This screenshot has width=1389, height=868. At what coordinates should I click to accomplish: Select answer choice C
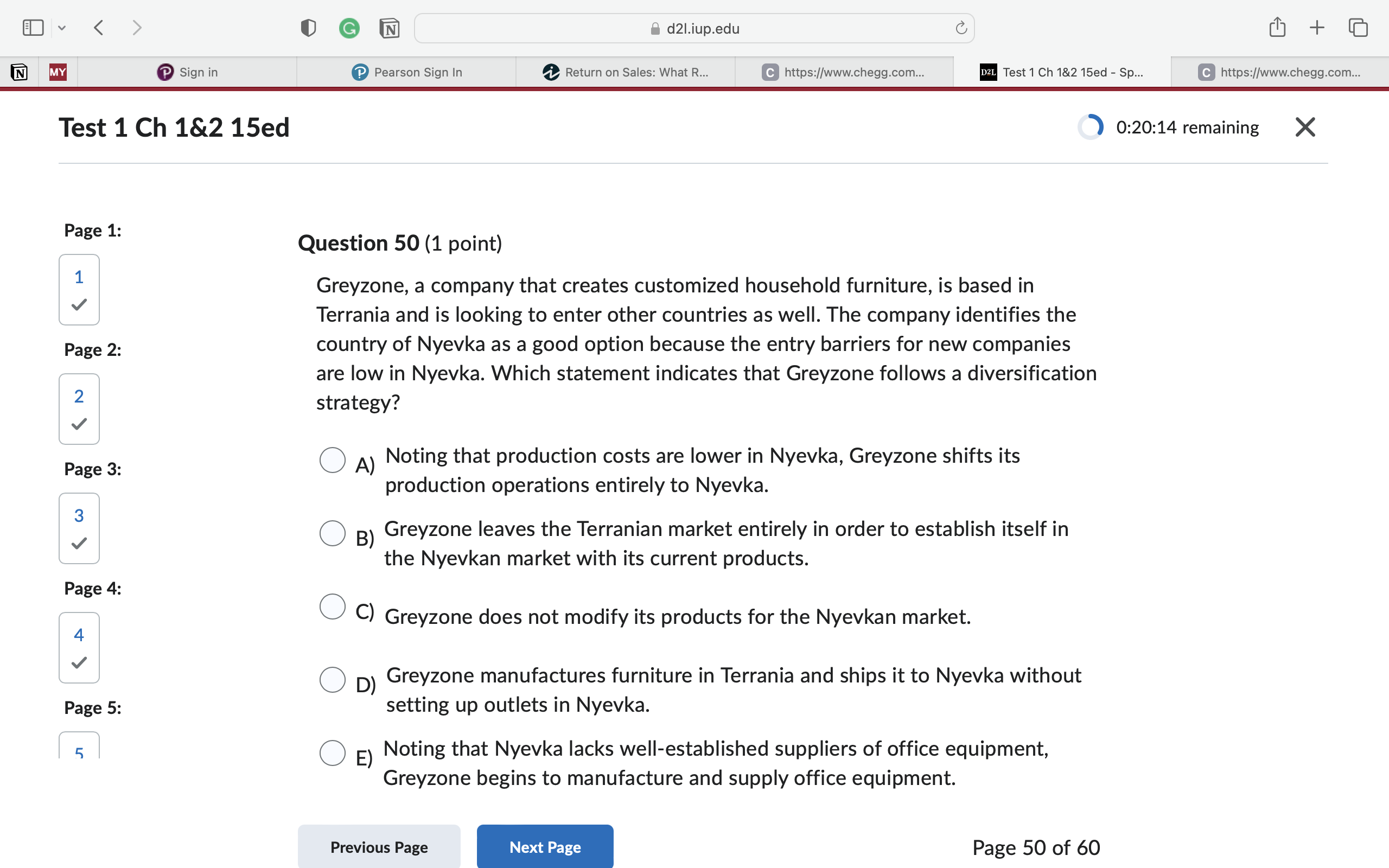point(333,607)
